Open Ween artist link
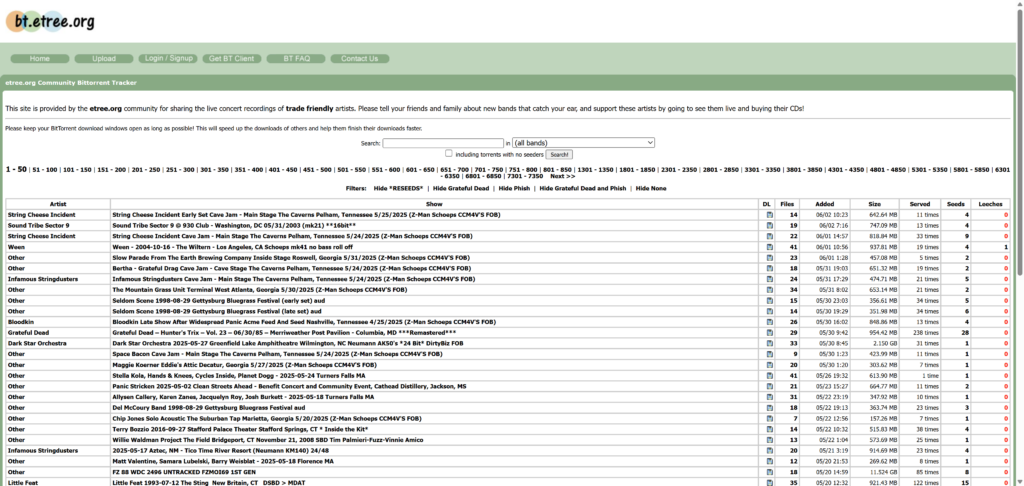 (x=16, y=247)
